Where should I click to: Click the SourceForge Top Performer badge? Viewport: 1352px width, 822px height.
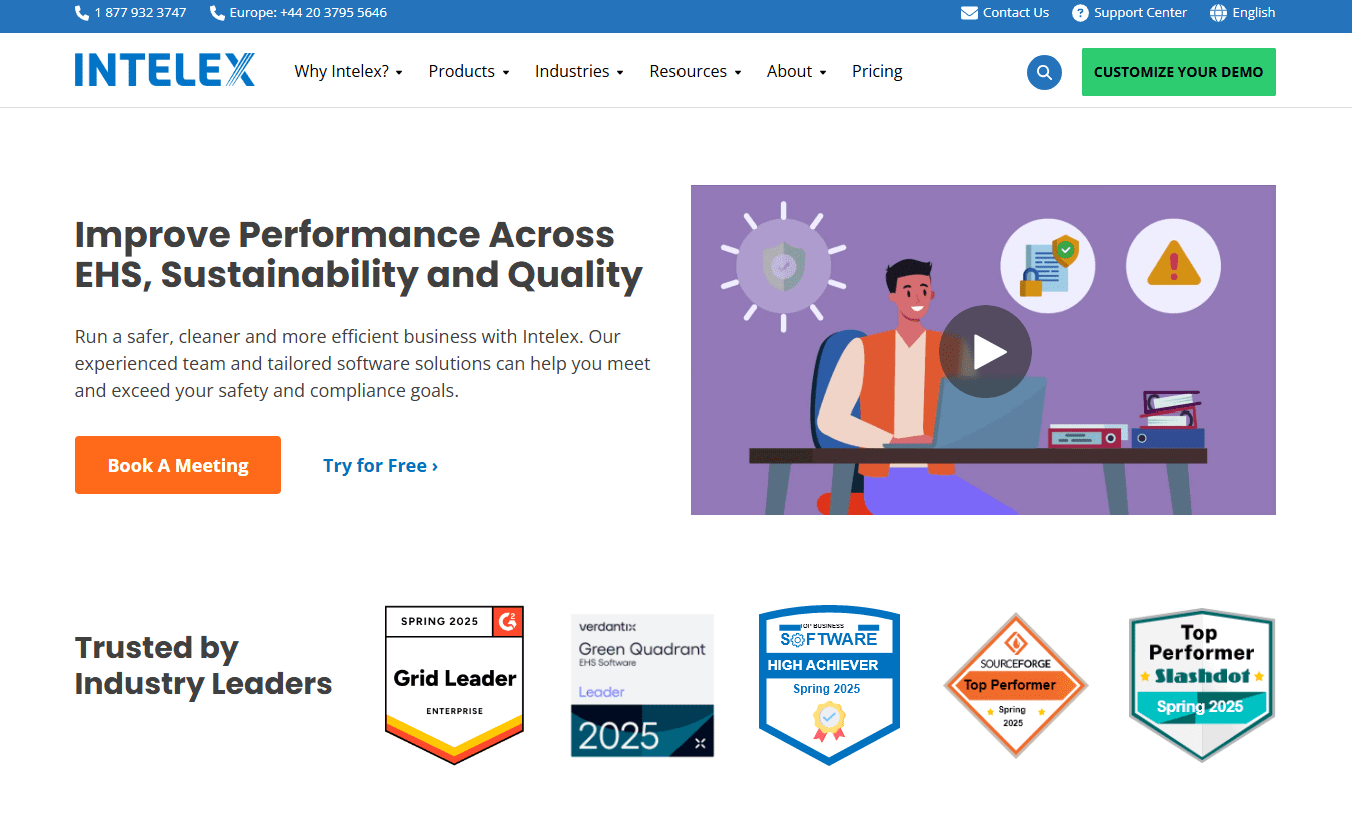1016,685
